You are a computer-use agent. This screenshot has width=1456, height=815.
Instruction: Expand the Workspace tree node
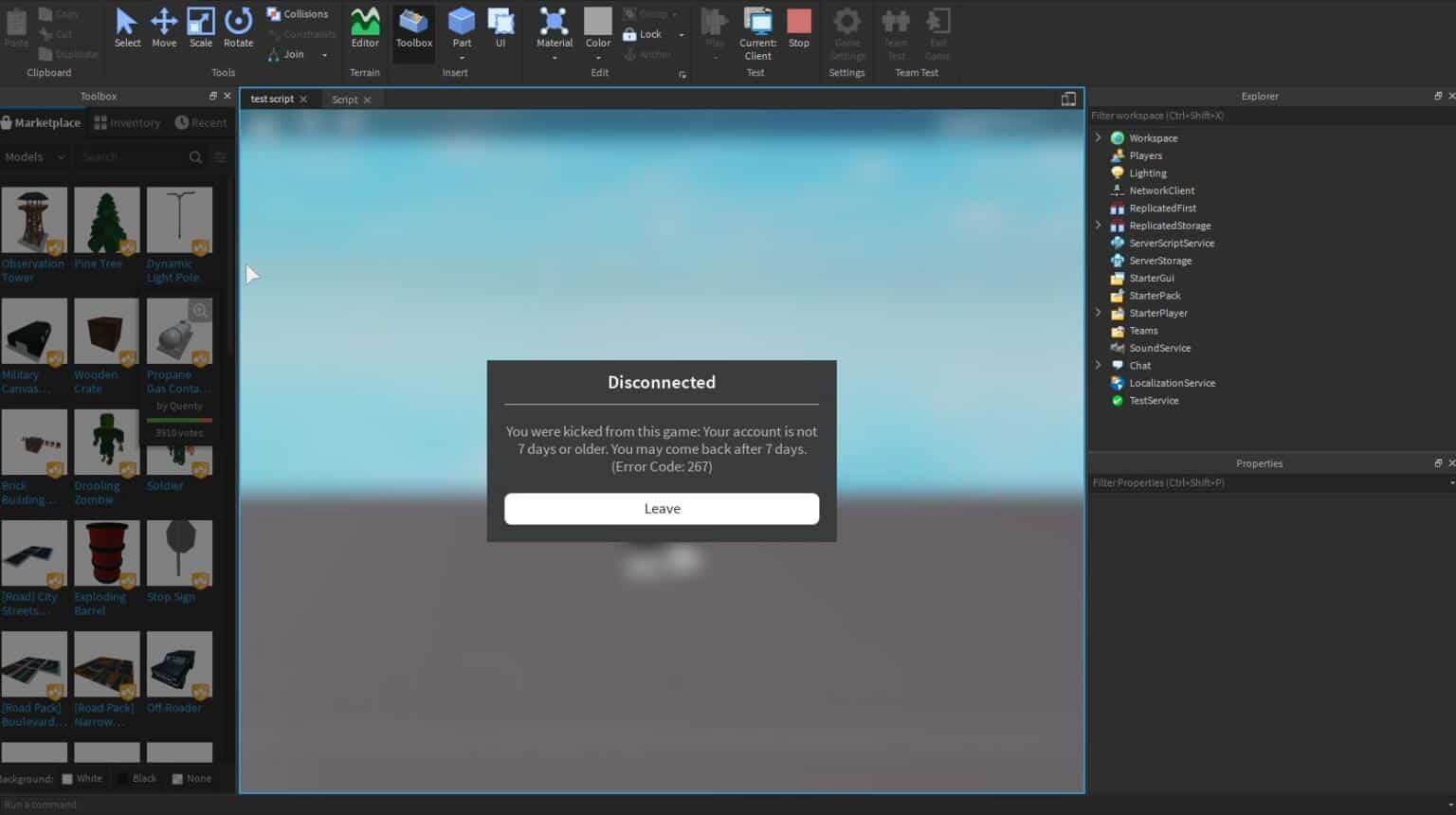tap(1099, 137)
